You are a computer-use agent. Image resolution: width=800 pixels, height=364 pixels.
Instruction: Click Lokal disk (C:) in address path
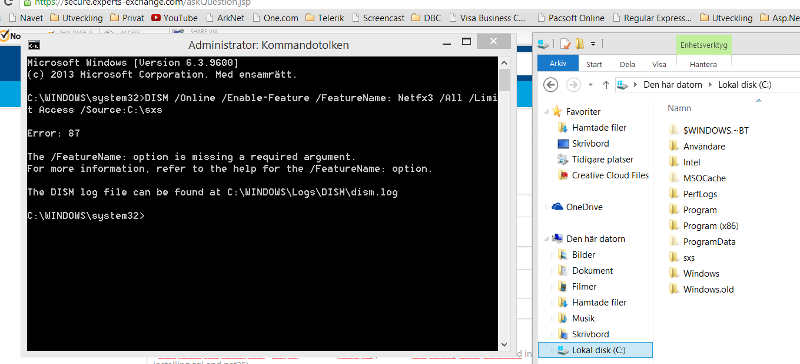[744, 85]
